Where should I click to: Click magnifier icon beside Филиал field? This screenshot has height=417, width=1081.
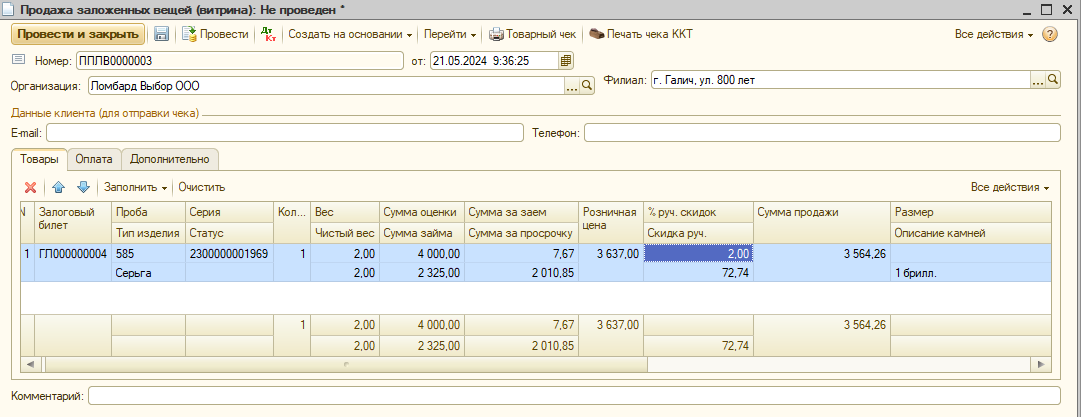pos(1053,80)
